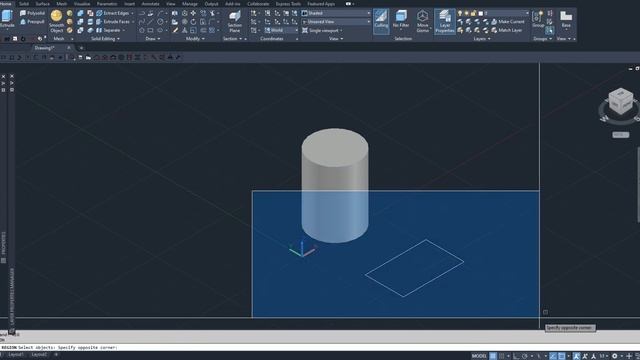Select the Circle draw tool
This screenshot has width=640, height=360.
coord(160,22)
